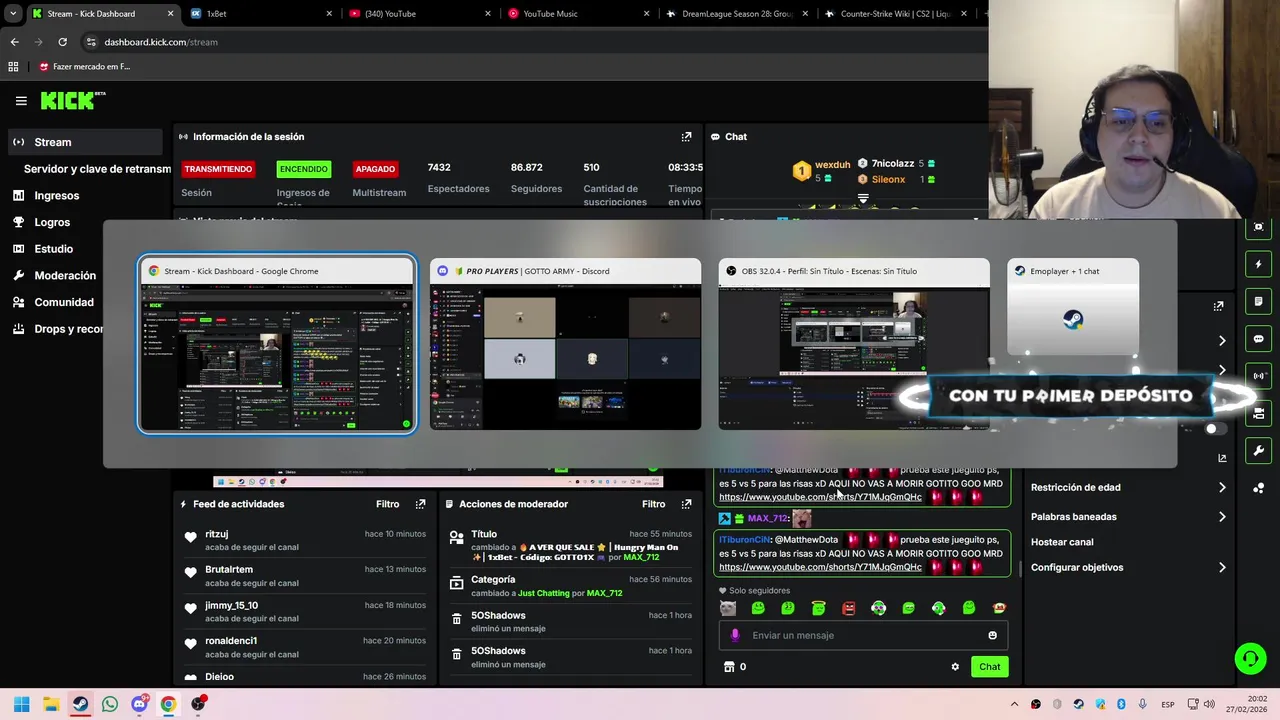Switch to the (340) YouTube tab

419,14
